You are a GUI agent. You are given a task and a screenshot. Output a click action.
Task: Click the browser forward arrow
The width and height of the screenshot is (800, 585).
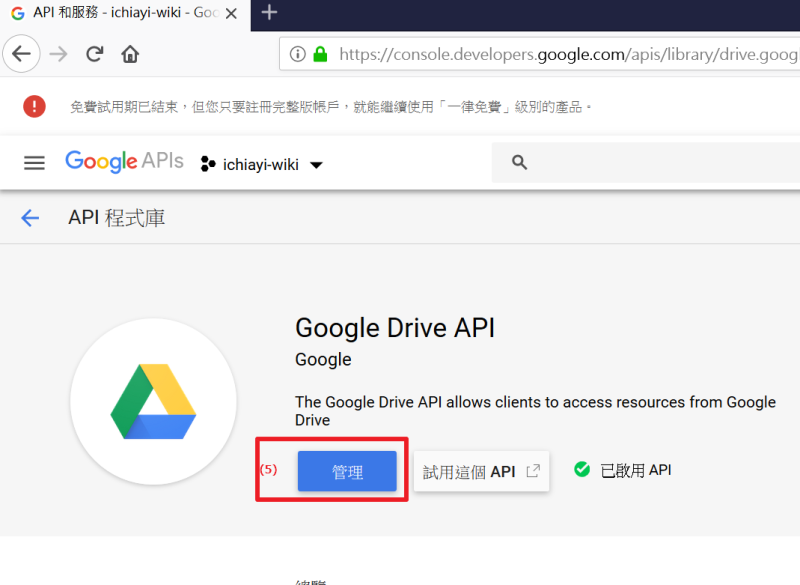pos(59,54)
